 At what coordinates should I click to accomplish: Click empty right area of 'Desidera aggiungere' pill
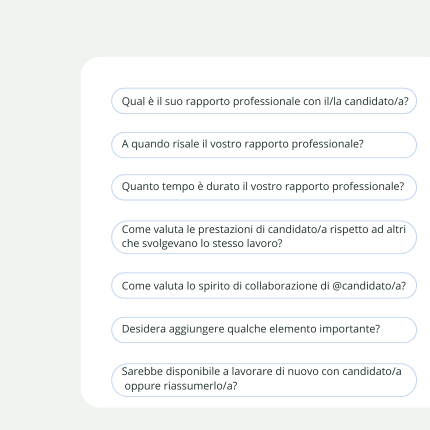(397, 330)
